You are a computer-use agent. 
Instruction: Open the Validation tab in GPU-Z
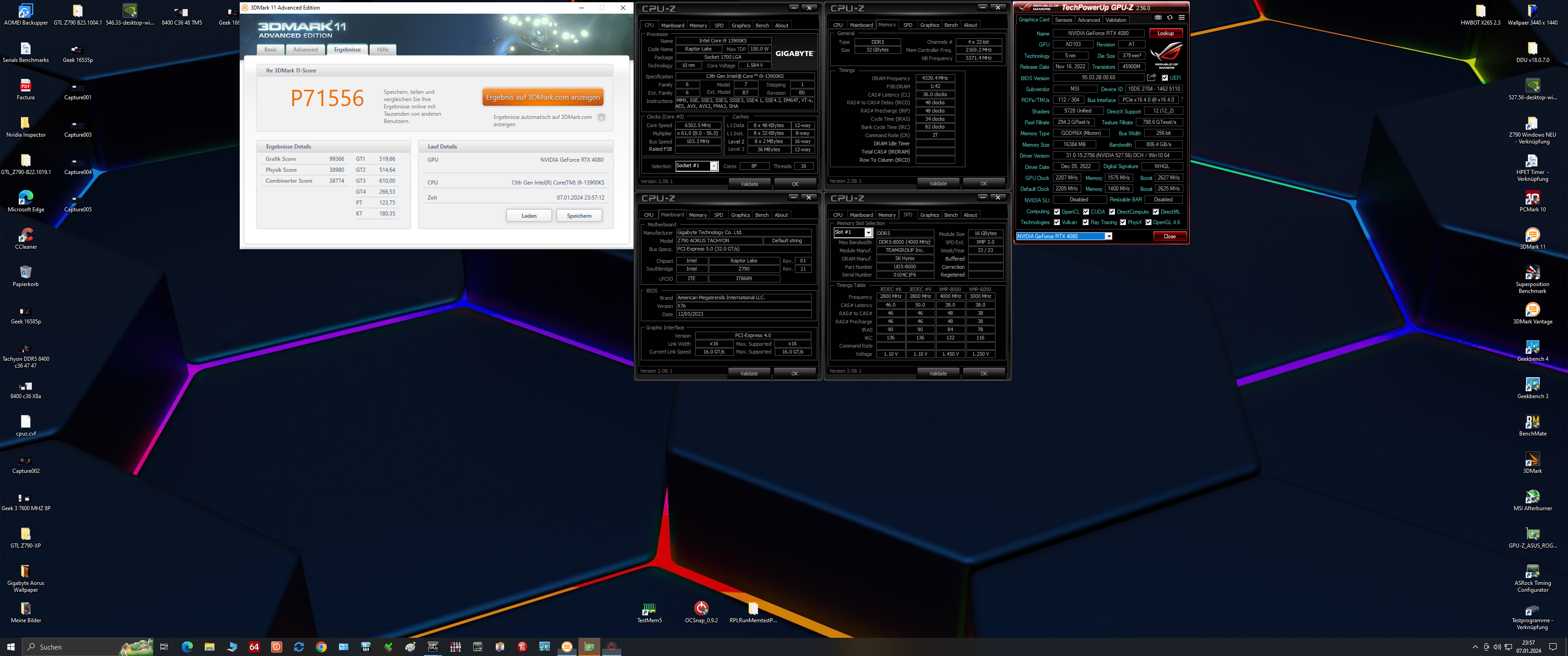click(1116, 20)
